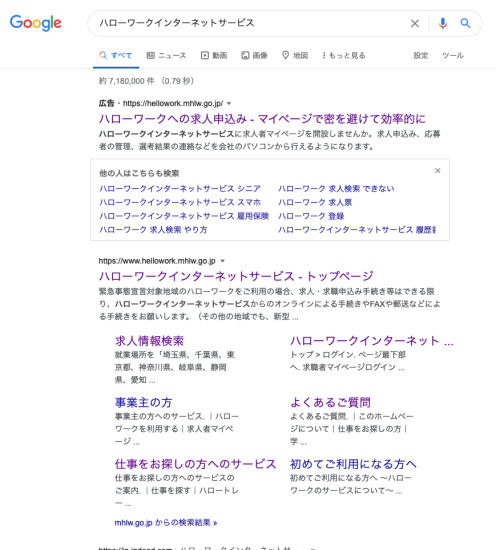
Task: Search ハローワーク 求人検索 やり方
Action: coord(153,230)
